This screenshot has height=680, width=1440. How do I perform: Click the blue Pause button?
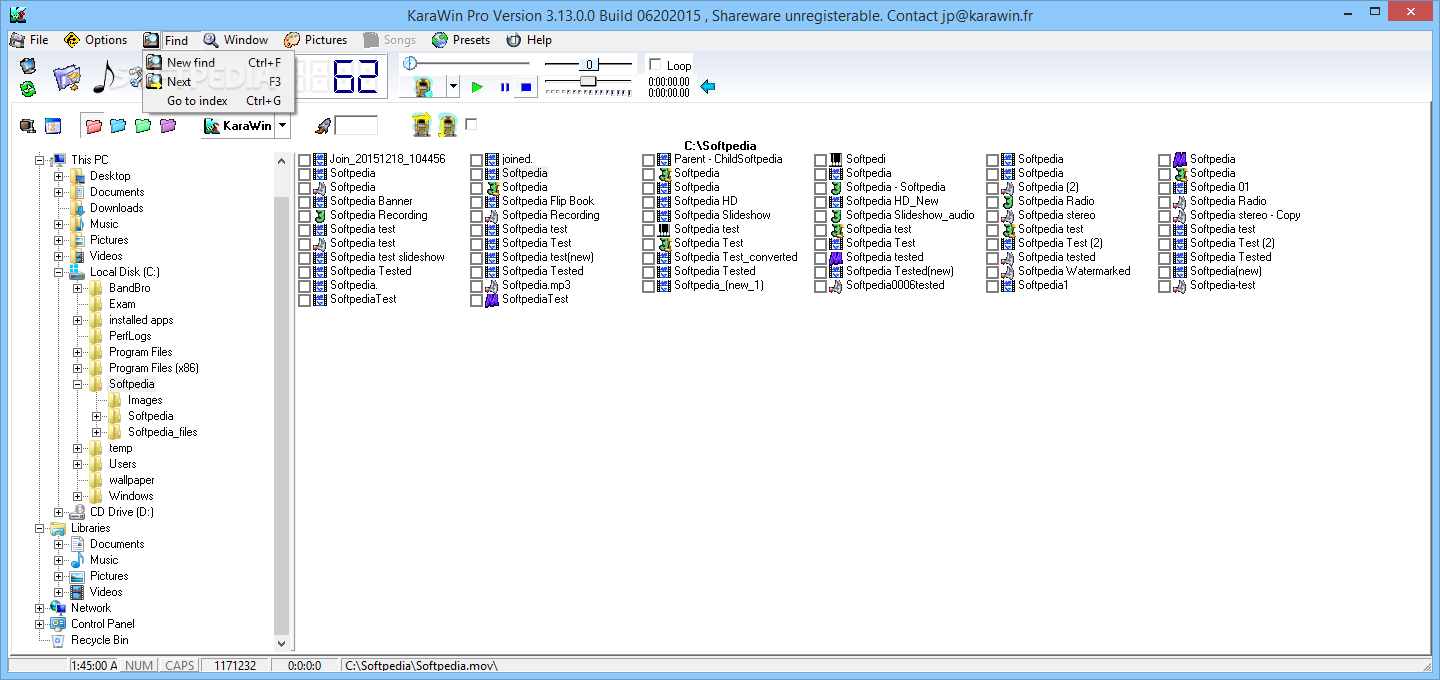504,87
